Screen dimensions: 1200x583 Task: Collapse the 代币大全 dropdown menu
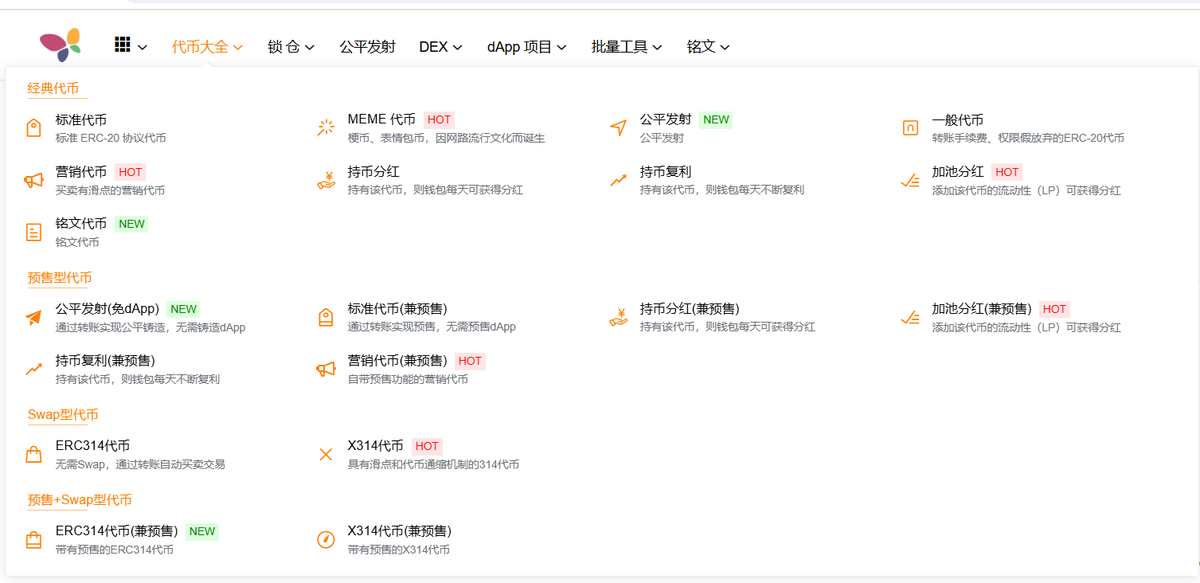click(207, 46)
